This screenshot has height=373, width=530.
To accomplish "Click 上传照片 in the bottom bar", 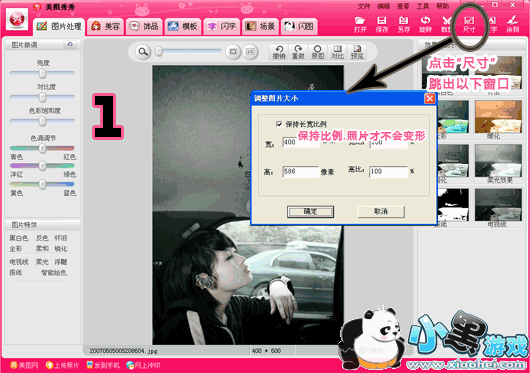I will tap(63, 365).
